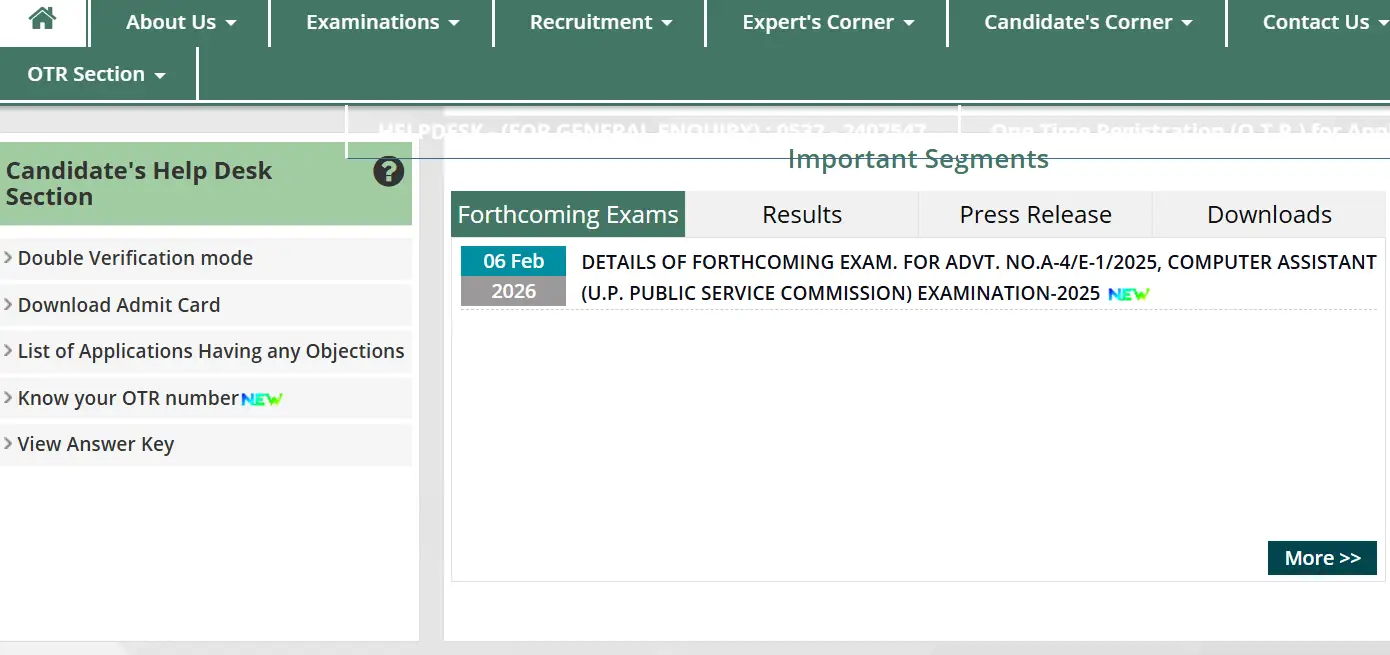Click the NEW badge beside Know your OTR number
Image resolution: width=1390 pixels, height=655 pixels.
(258, 398)
